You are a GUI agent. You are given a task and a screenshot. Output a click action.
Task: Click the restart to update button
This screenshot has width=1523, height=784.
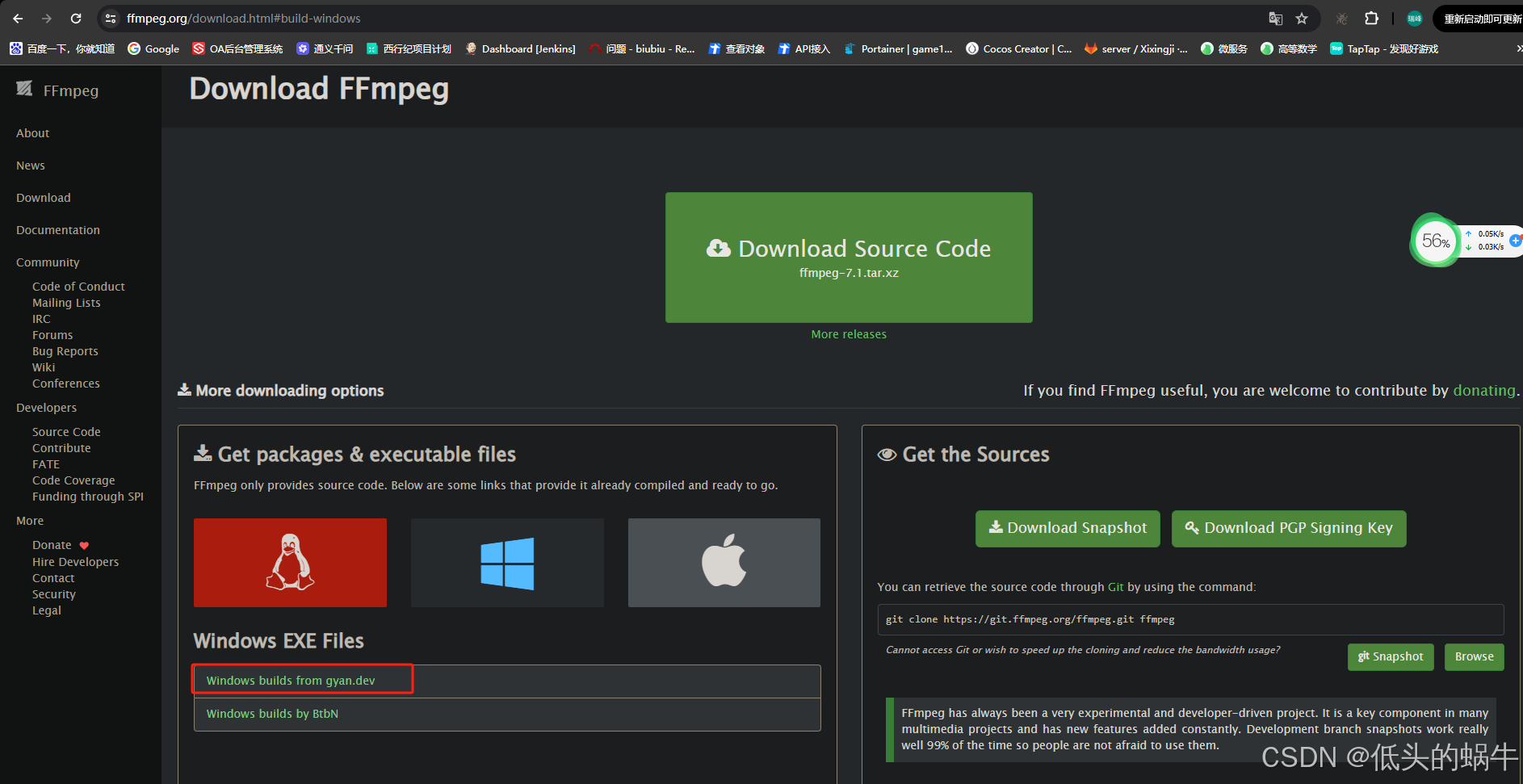coord(1479,19)
